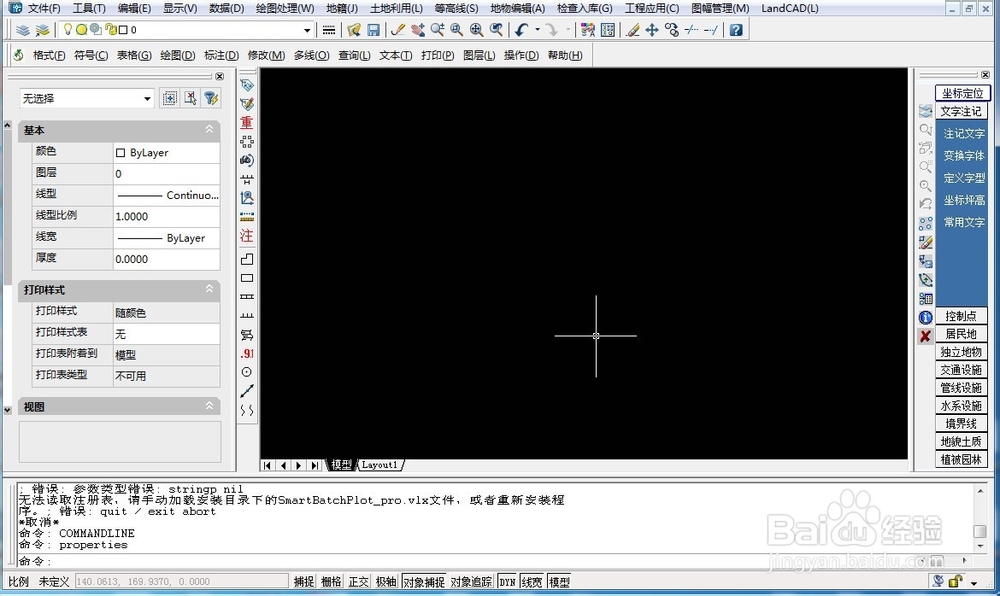Toggle 对象捕捉 object snap in the status bar
Screen dimensions: 1000x596
[x=424, y=581]
